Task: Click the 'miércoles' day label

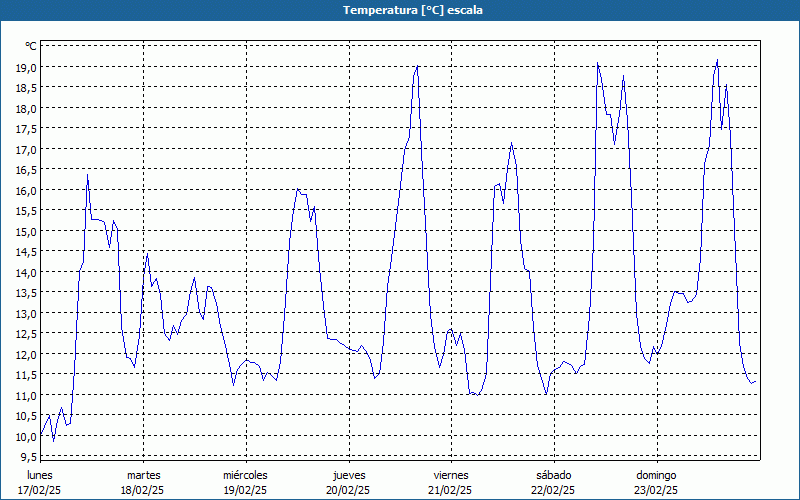Action: 245,475
